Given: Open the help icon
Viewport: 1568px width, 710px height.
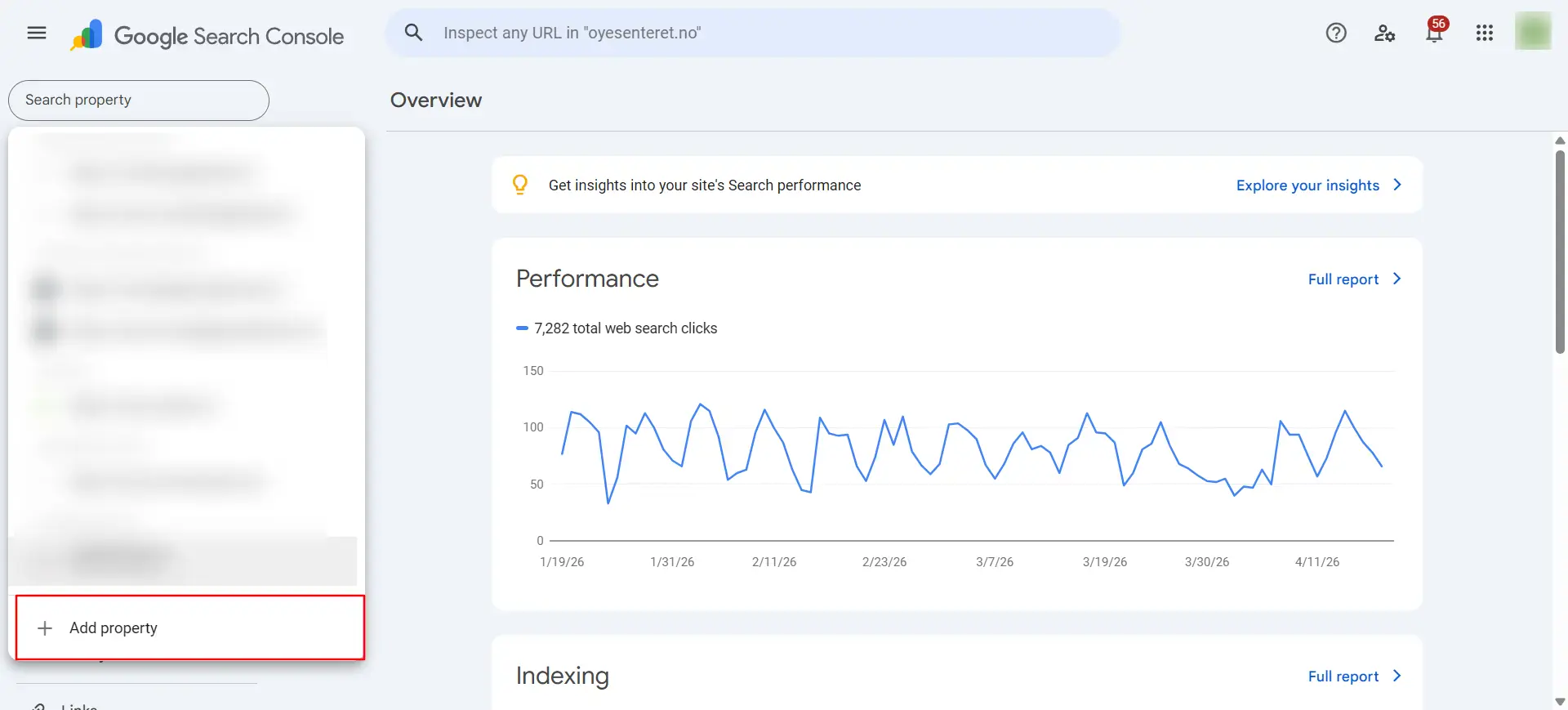Looking at the screenshot, I should coord(1336,33).
